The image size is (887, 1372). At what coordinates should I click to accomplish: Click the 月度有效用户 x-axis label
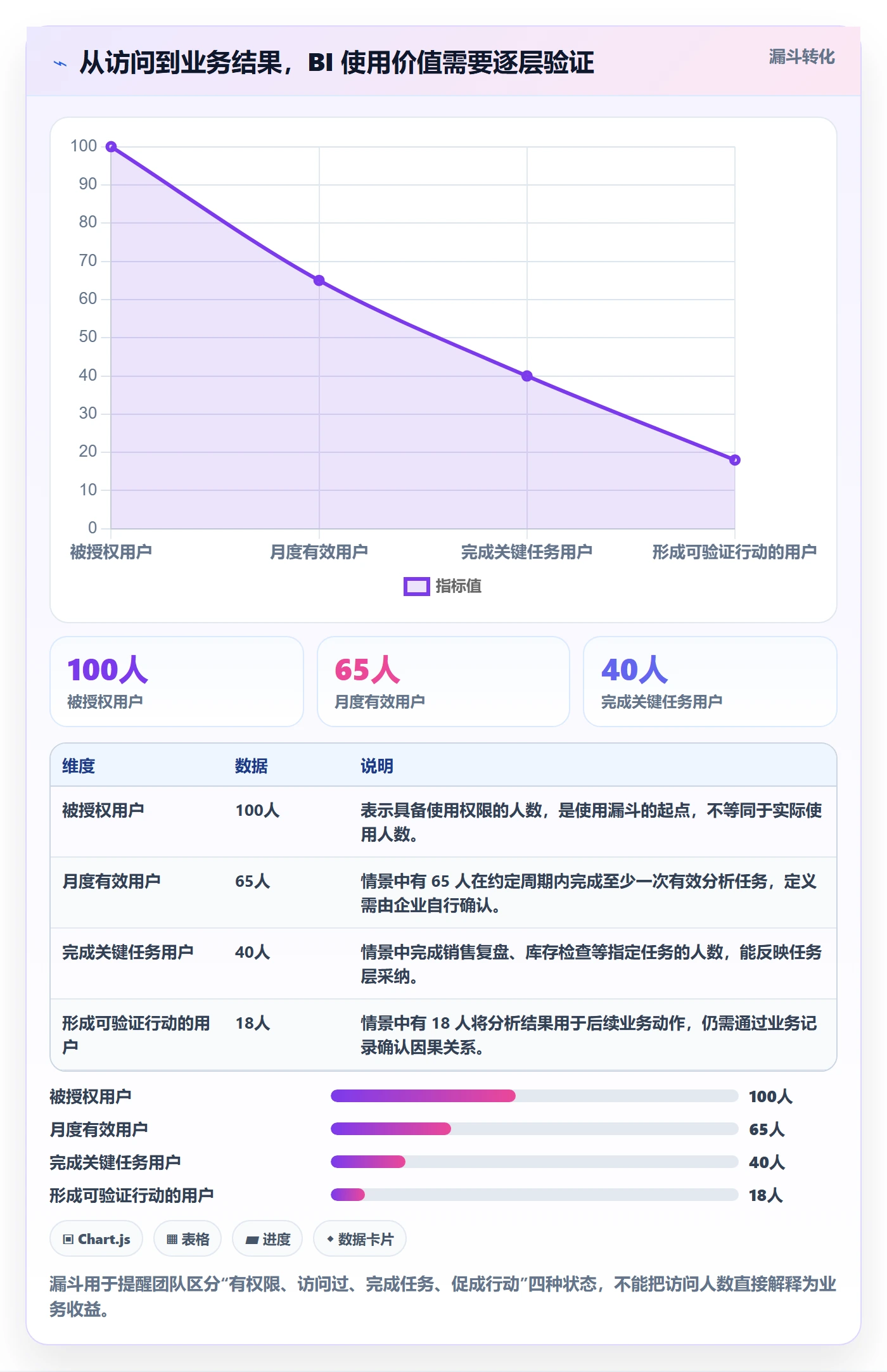(x=319, y=552)
